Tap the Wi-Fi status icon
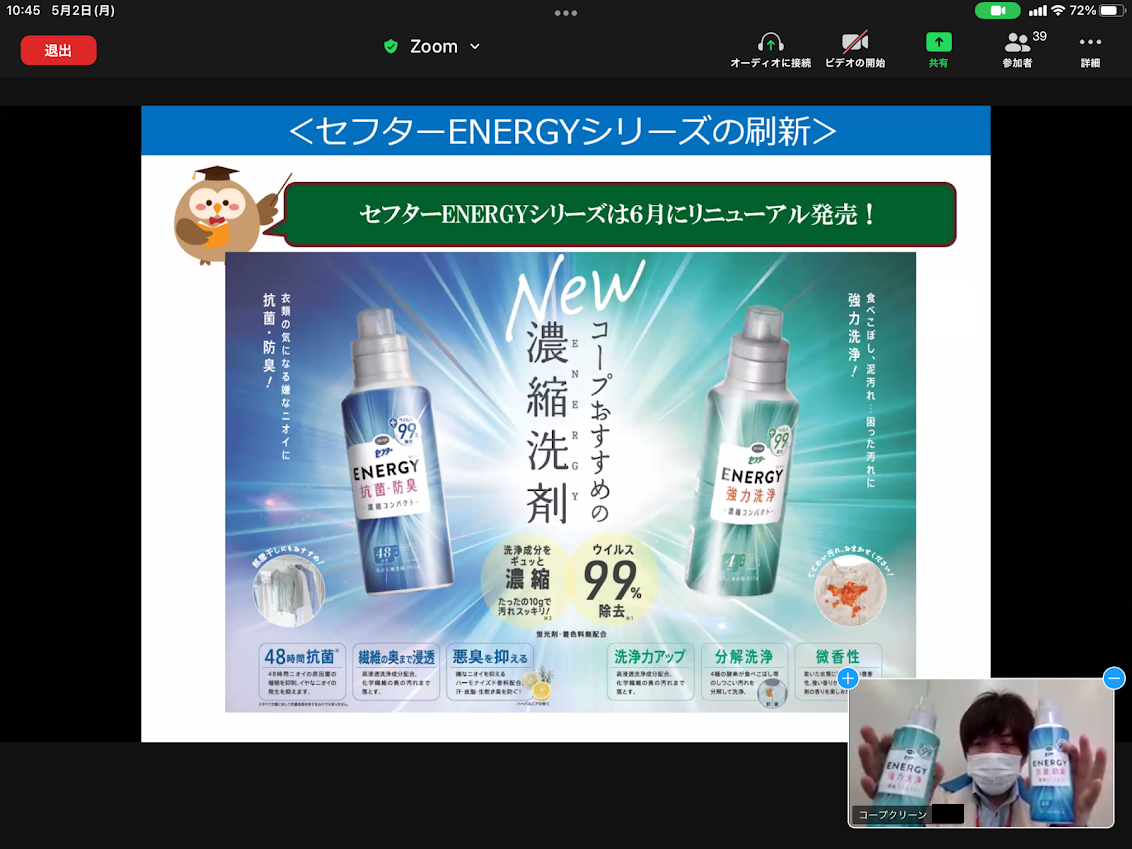 point(1058,10)
